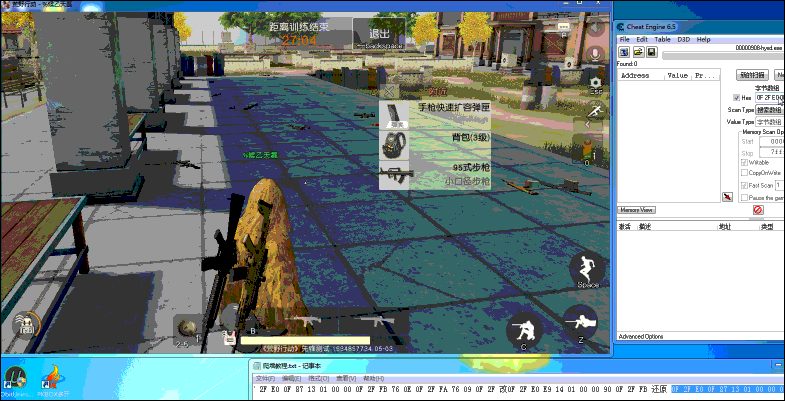Click the red no-entry clear list icon
785x401 pixels.
coord(758,210)
